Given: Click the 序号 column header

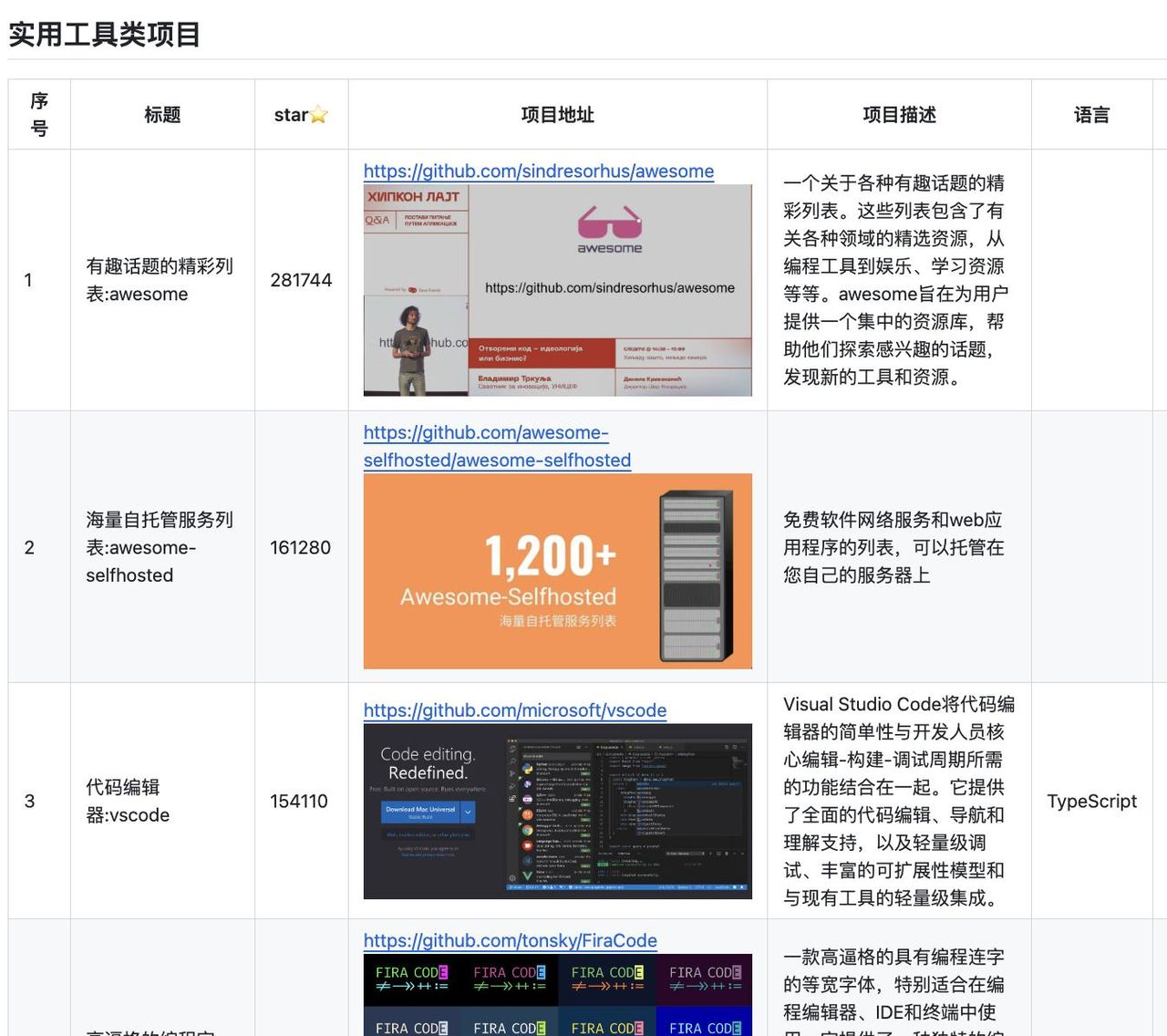Looking at the screenshot, I should click(39, 114).
